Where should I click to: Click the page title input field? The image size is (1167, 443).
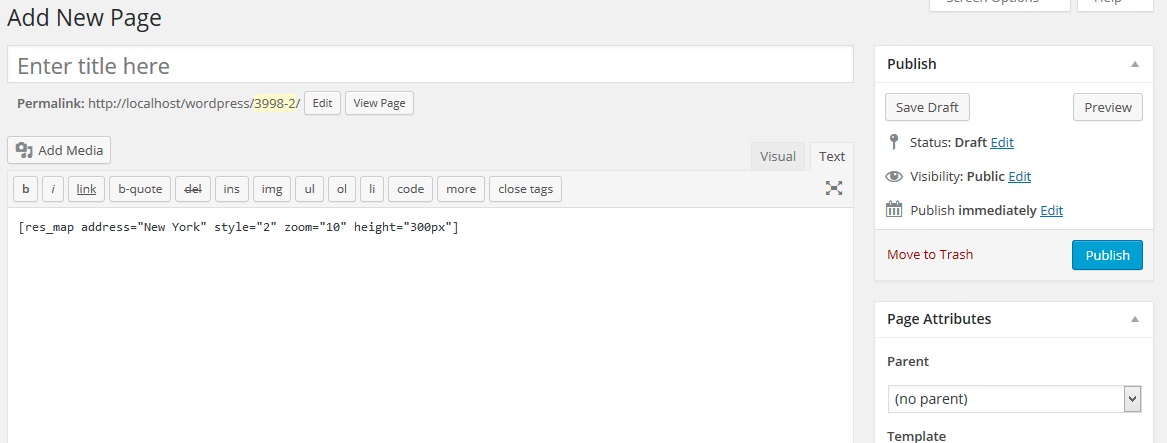(x=430, y=66)
